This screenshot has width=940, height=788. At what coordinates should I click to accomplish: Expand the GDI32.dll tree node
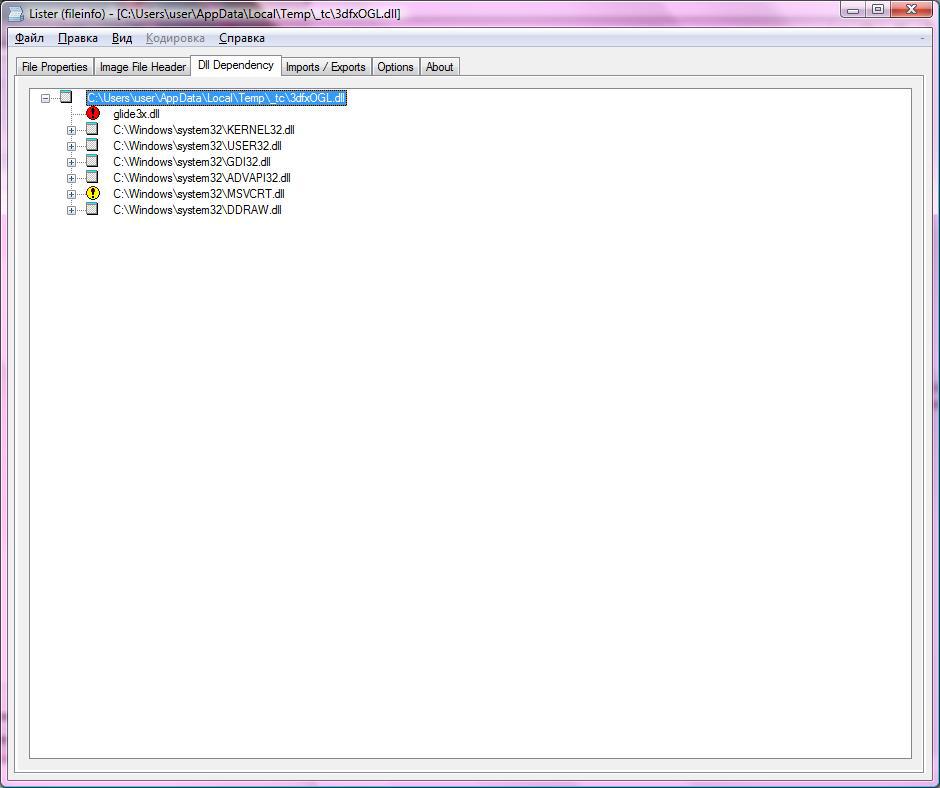click(x=71, y=162)
